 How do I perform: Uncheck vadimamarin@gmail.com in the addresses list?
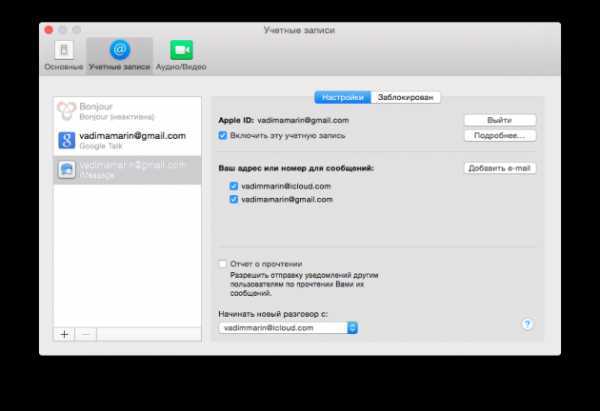coord(233,199)
